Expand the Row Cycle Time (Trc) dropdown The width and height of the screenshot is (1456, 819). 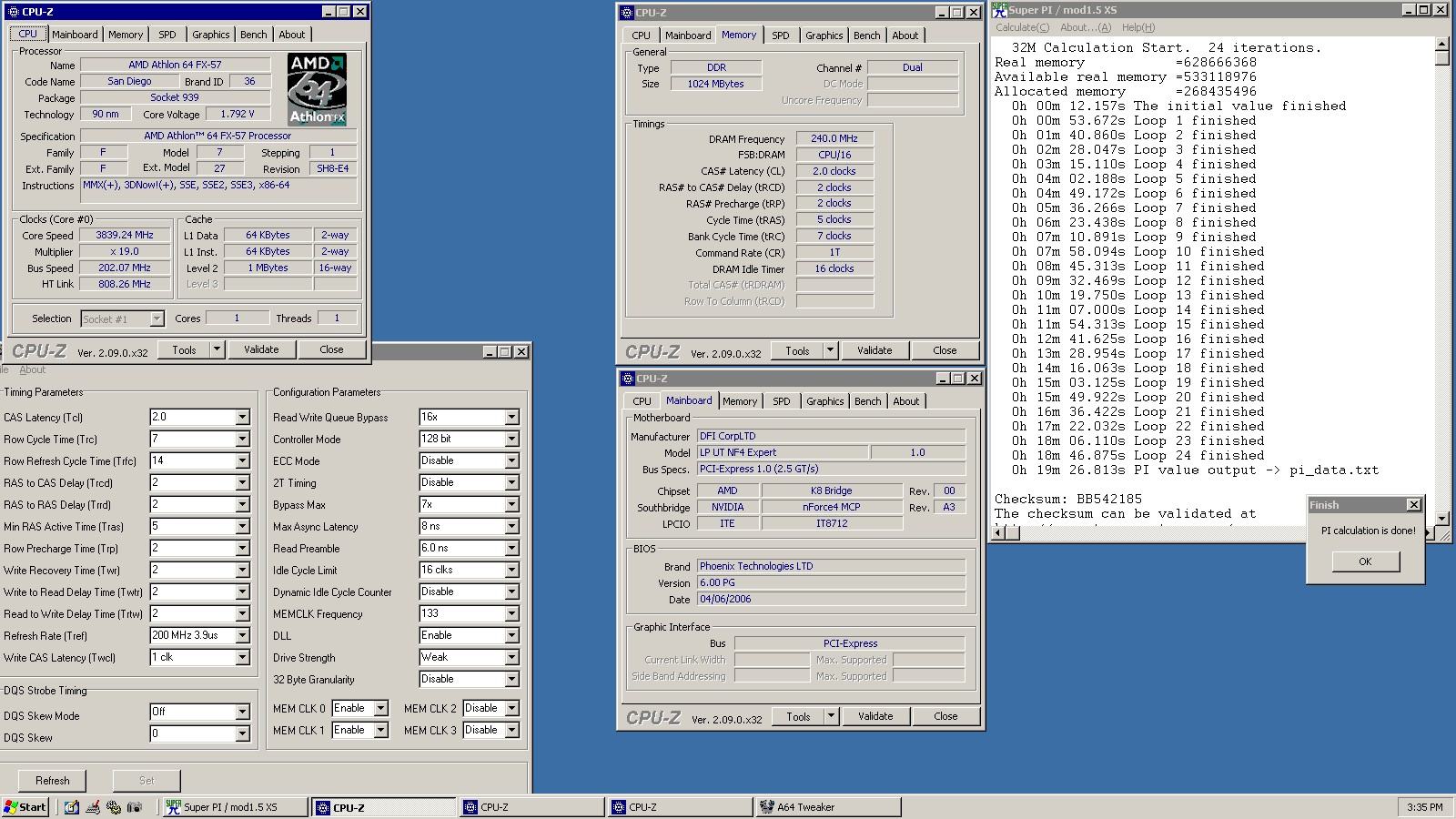pos(242,439)
